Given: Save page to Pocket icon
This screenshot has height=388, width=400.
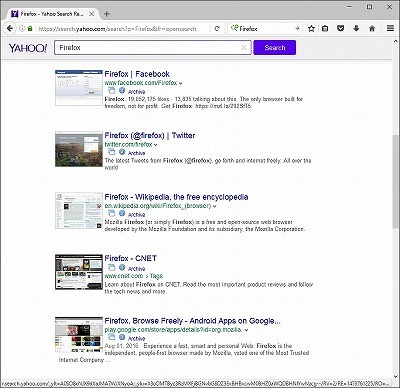Looking at the screenshot, I should 340,29.
